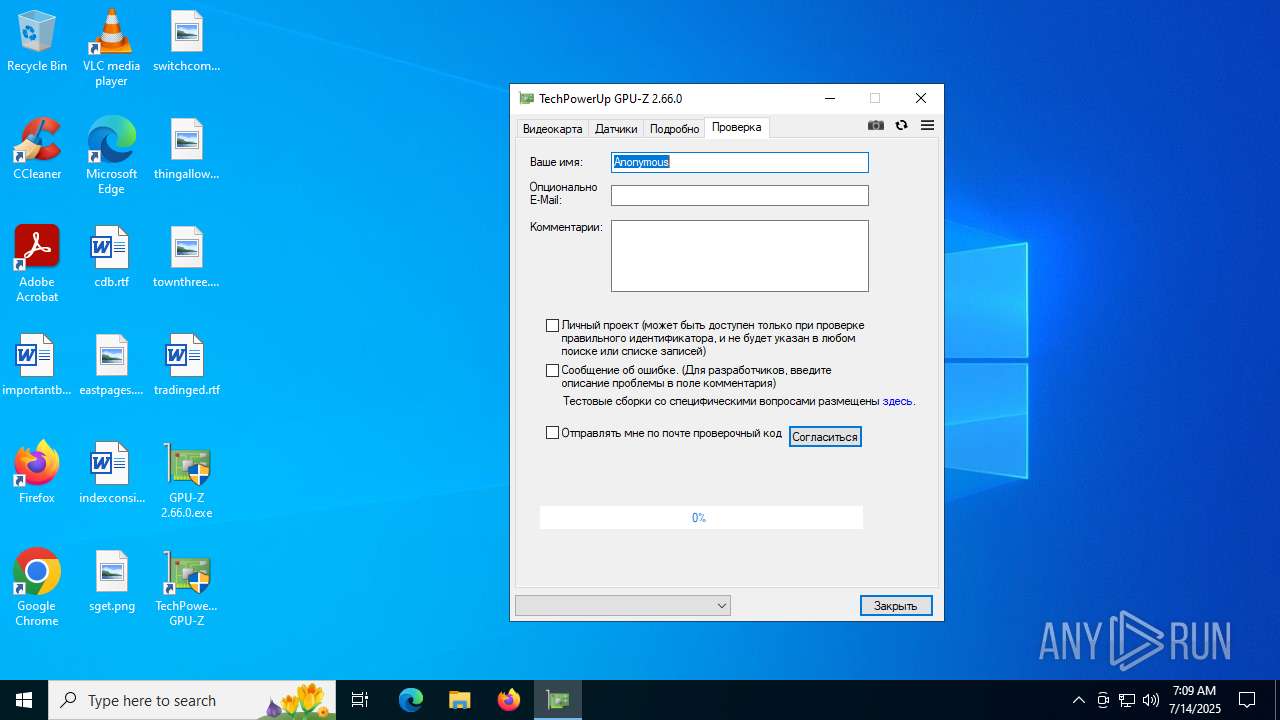Open the Recycle Bin desktop icon
The height and width of the screenshot is (720, 1280).
pos(37,42)
